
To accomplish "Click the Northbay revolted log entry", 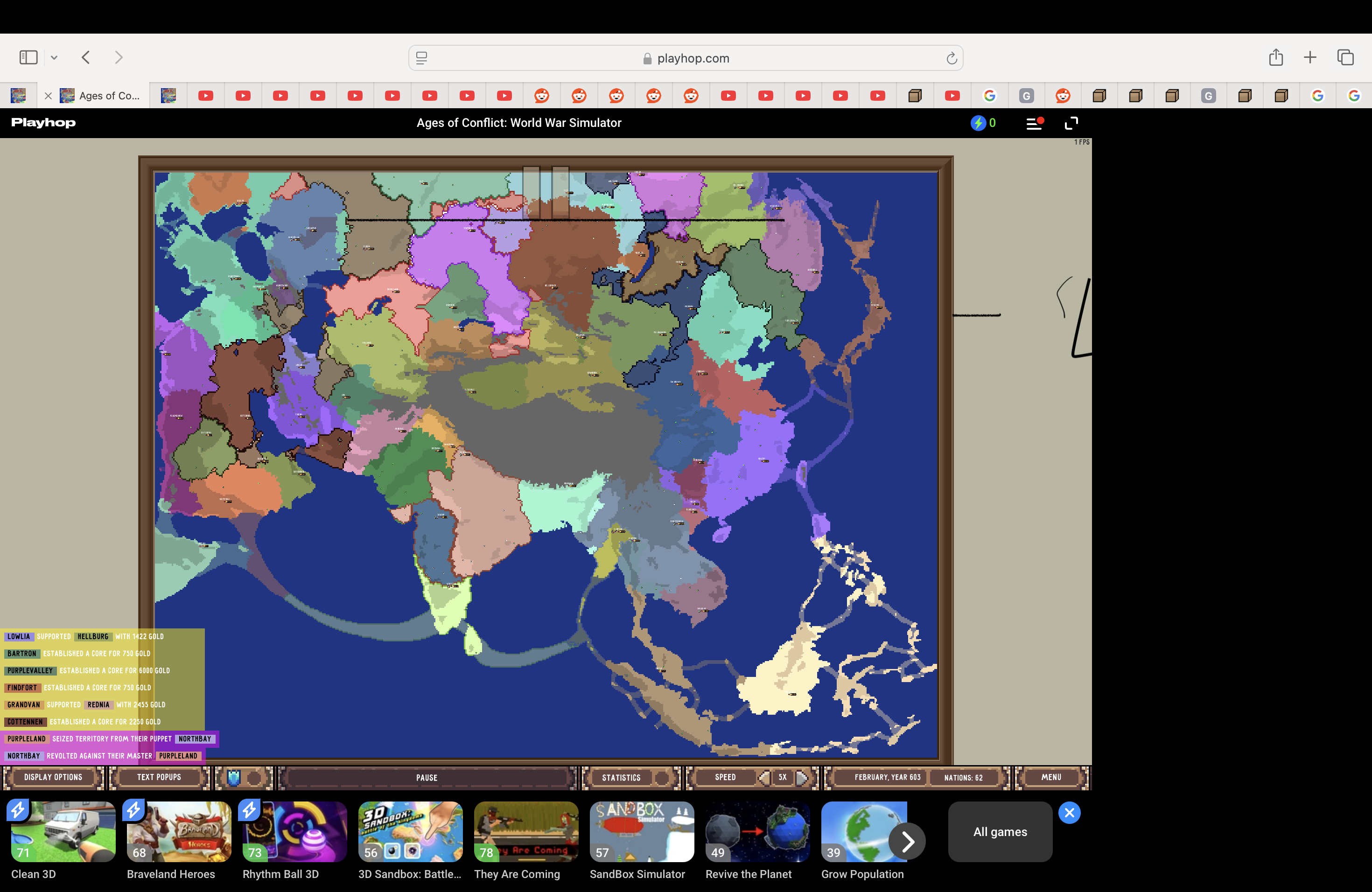I will pos(103,755).
